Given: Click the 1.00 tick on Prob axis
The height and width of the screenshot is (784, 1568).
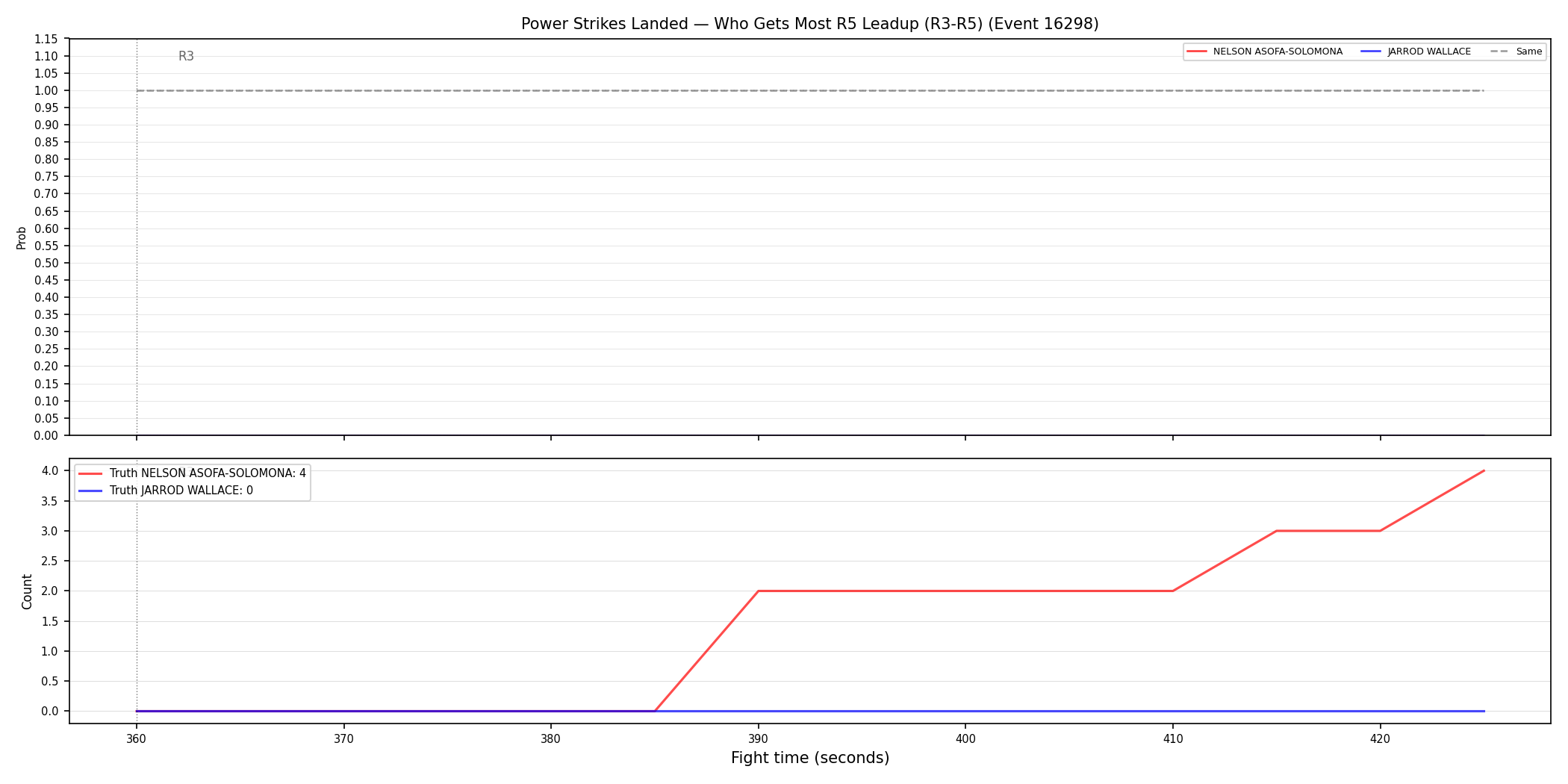Looking at the screenshot, I should click(x=46, y=91).
